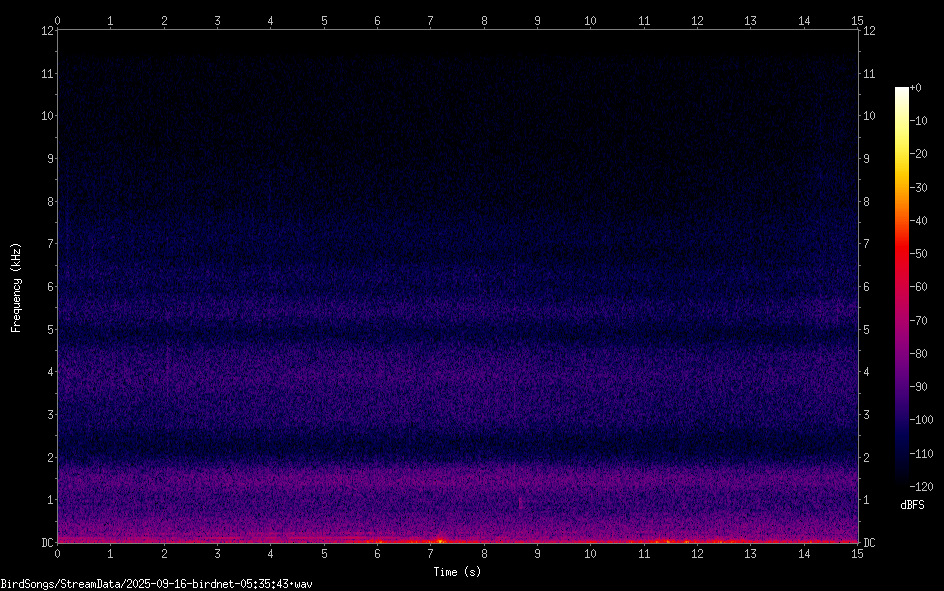The height and width of the screenshot is (591, 944).
Task: Click the "DC" label on left frequency axis
Action: (x=47, y=543)
